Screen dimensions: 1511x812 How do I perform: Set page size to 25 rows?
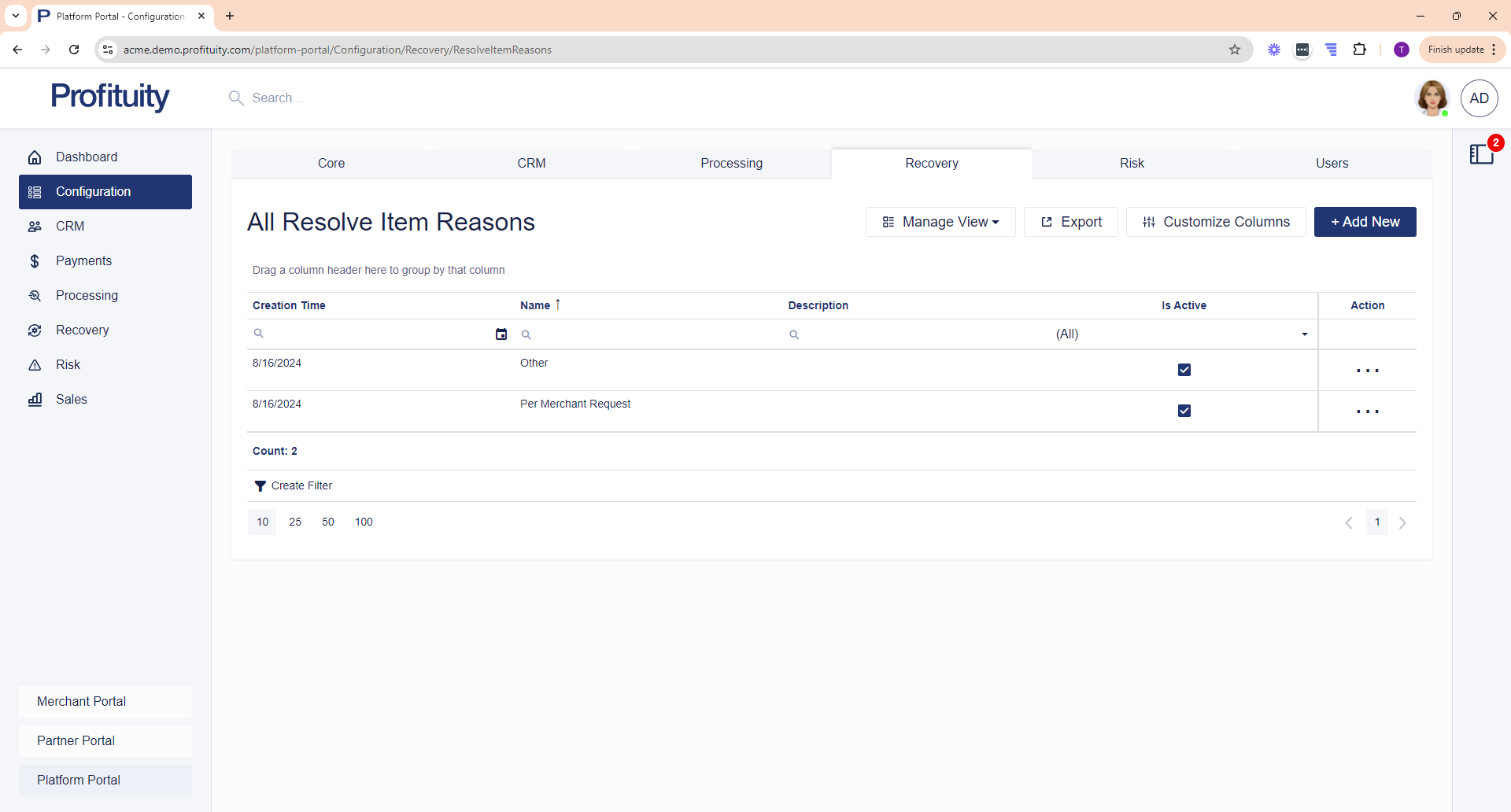[295, 522]
